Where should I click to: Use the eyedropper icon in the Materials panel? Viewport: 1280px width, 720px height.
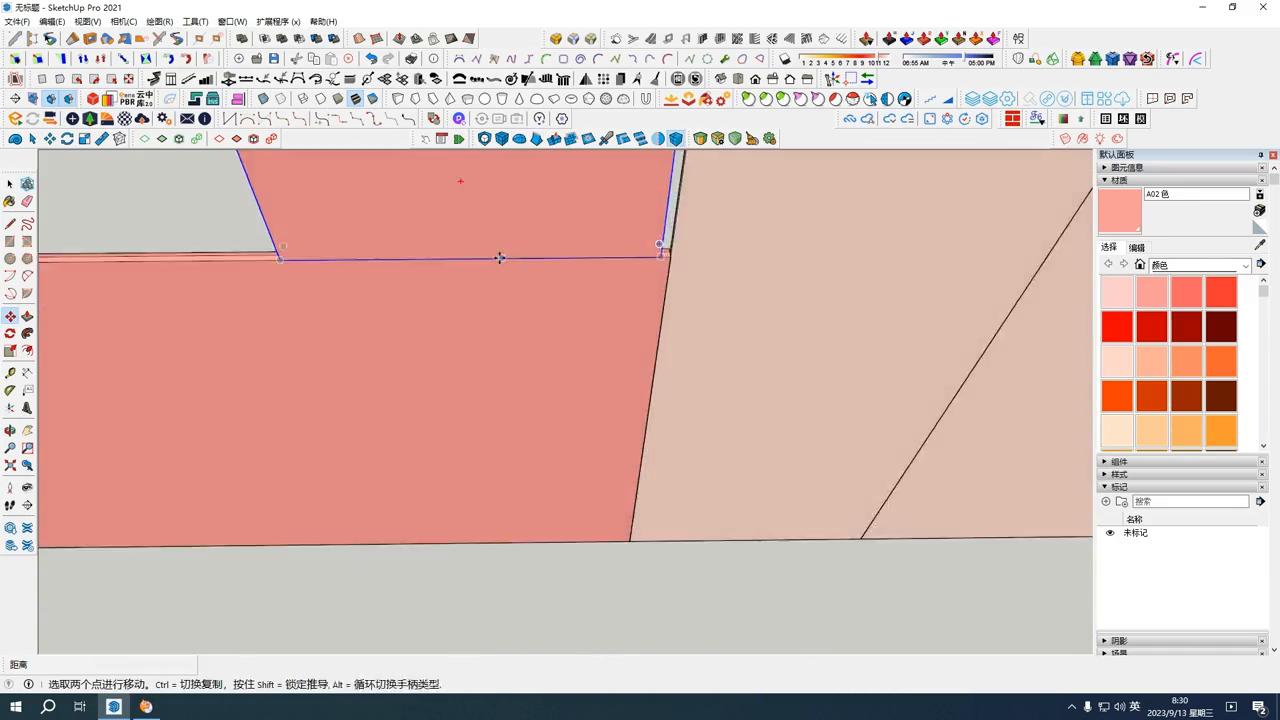[x=1258, y=245]
